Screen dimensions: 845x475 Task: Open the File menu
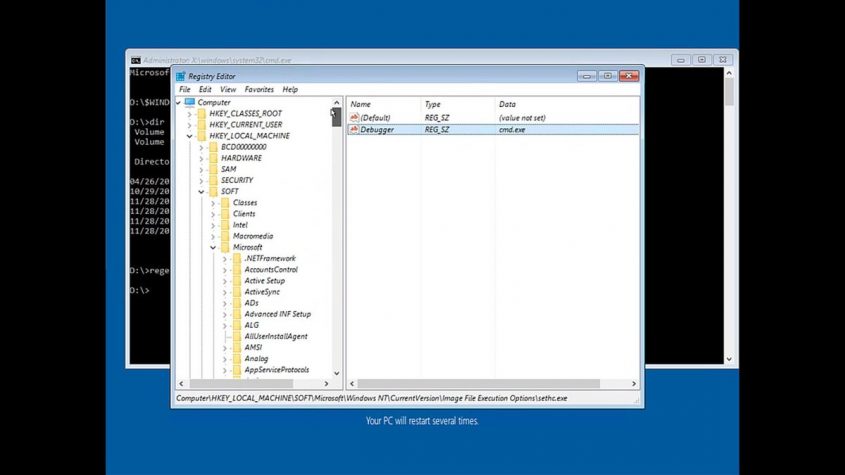coord(184,90)
